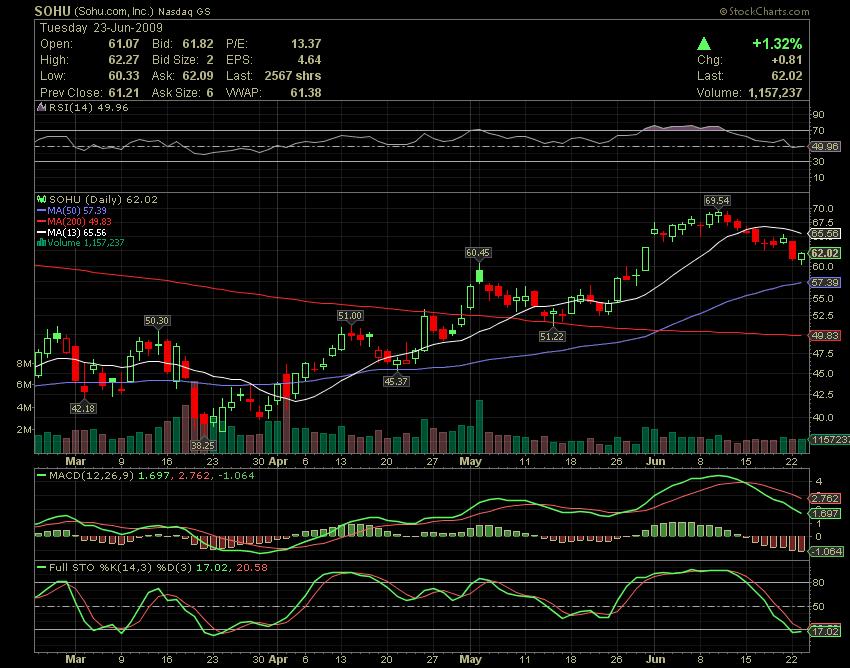Viewport: 850px width, 668px height.
Task: Click the green line marker before MACD(12,26,9)
Action: click(x=42, y=476)
